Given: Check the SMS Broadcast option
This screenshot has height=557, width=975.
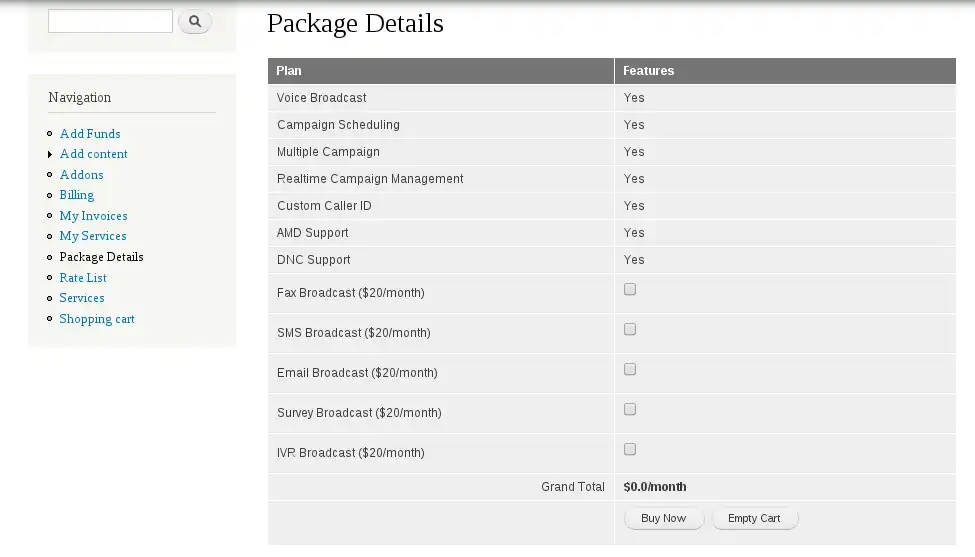Looking at the screenshot, I should [630, 330].
